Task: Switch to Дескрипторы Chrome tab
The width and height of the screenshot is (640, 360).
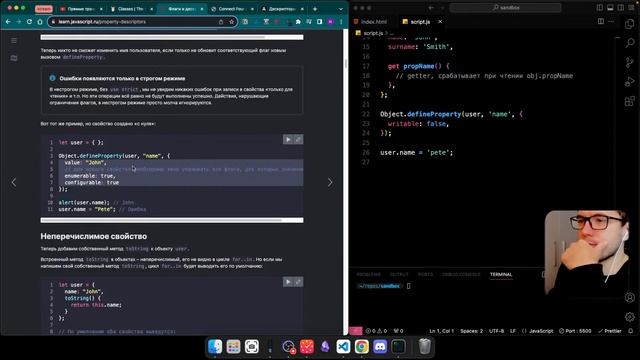Action: 282,9
